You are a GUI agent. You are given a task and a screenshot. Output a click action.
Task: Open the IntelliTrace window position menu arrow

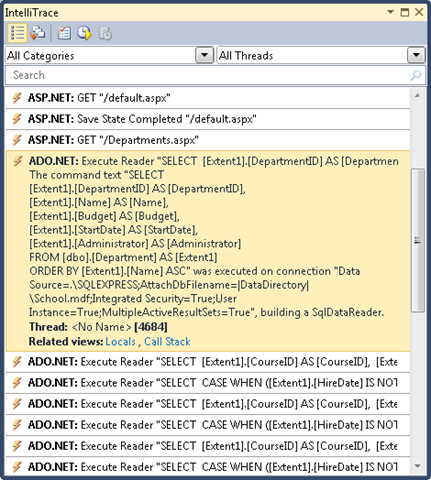click(x=390, y=12)
